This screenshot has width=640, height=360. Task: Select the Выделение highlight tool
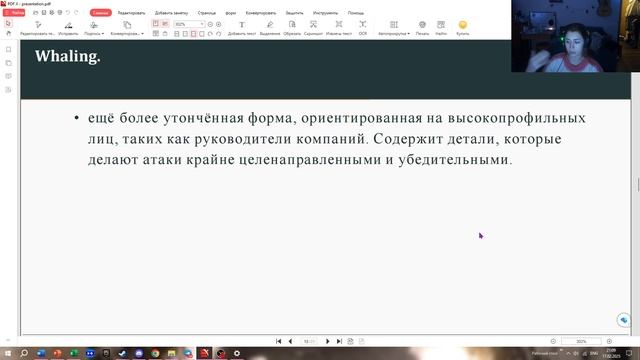pyautogui.click(x=270, y=28)
